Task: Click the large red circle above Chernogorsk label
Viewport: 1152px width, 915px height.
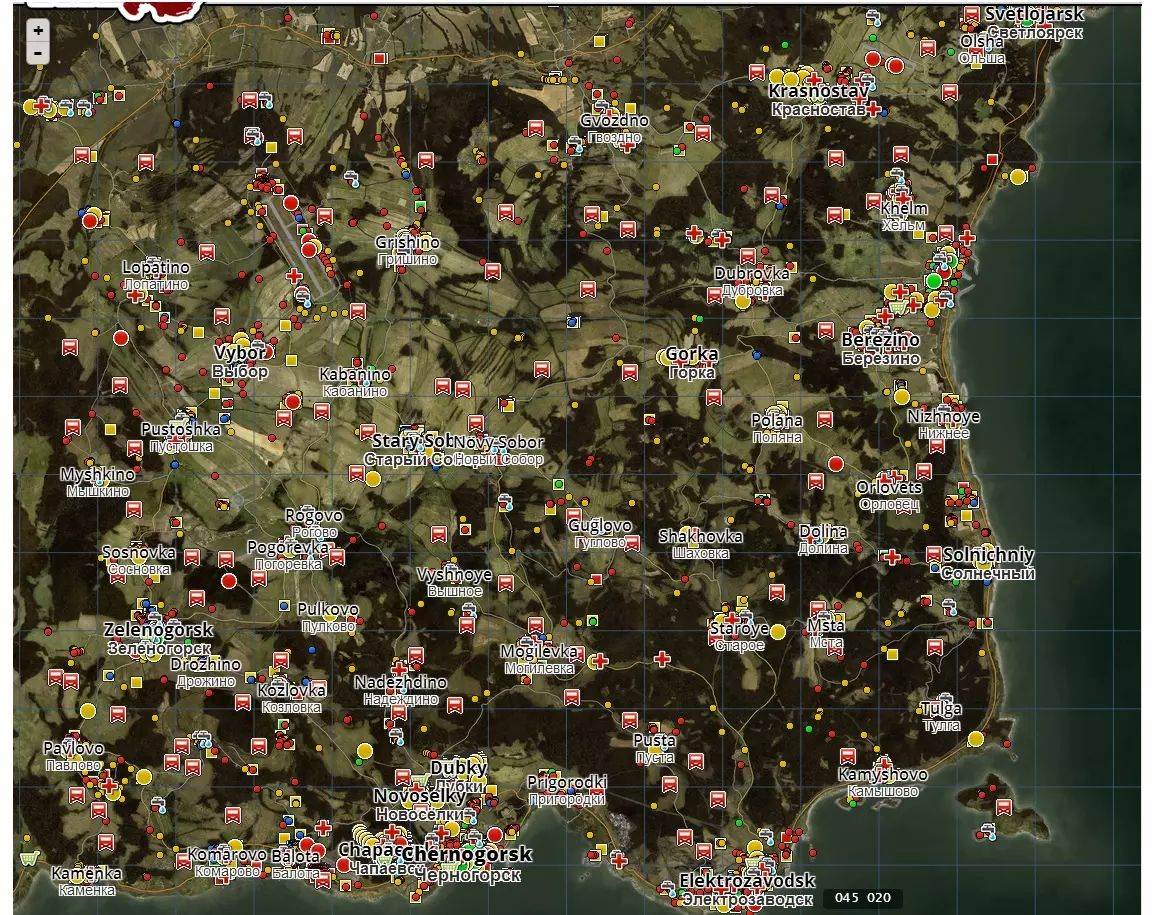Action: [495, 835]
